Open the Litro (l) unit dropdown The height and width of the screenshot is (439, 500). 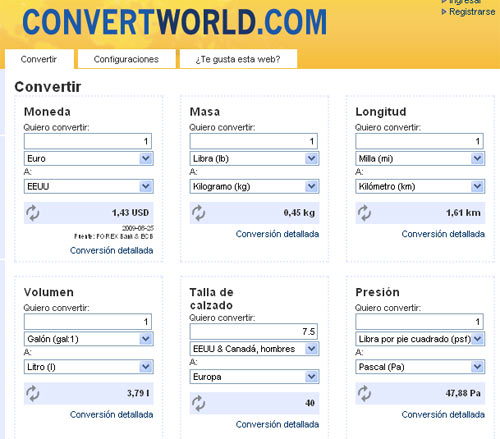pos(88,367)
